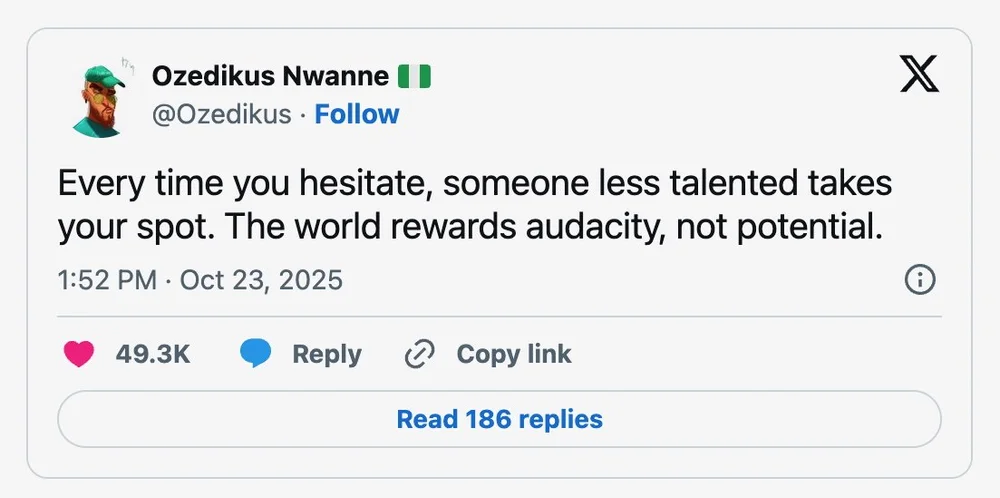Open the @Ozedikus handle link

click(222, 115)
